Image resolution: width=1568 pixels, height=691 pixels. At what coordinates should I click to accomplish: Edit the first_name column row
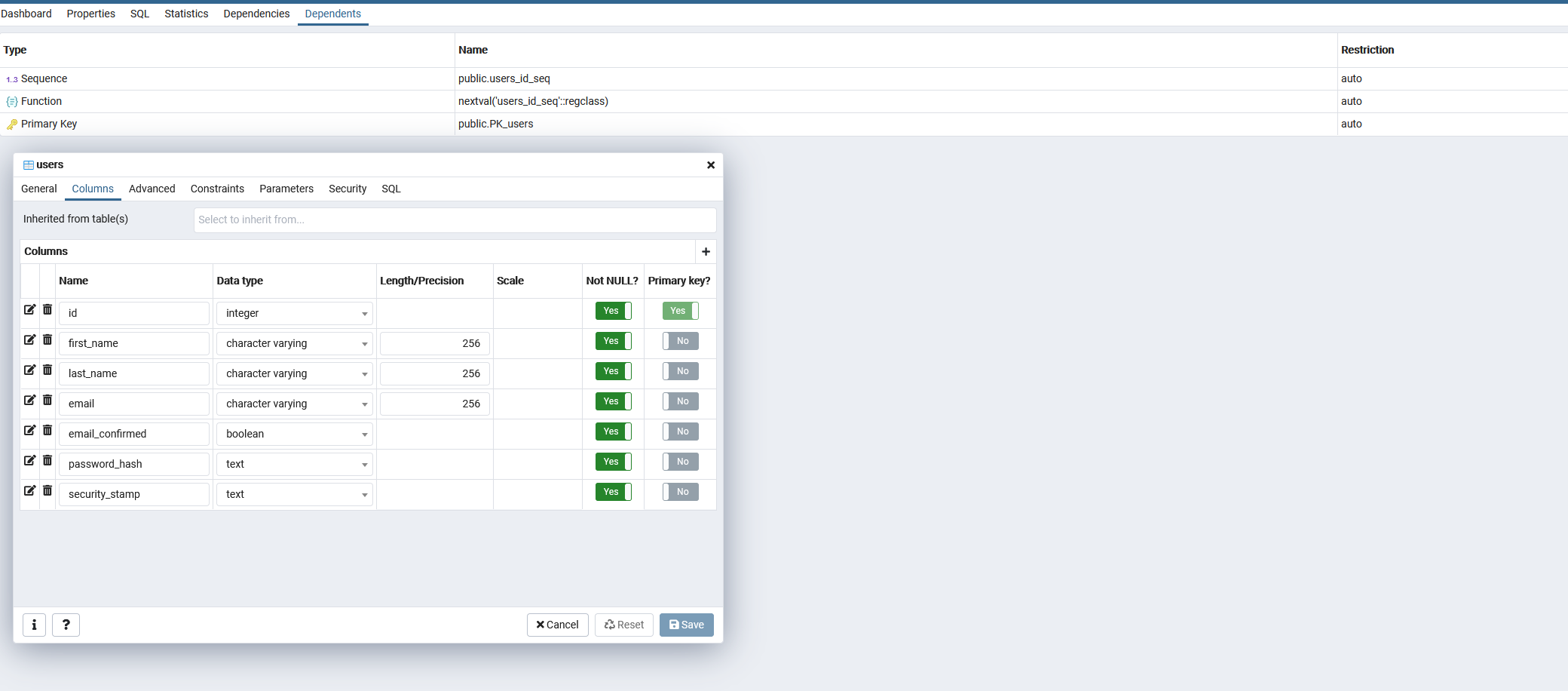(29, 339)
